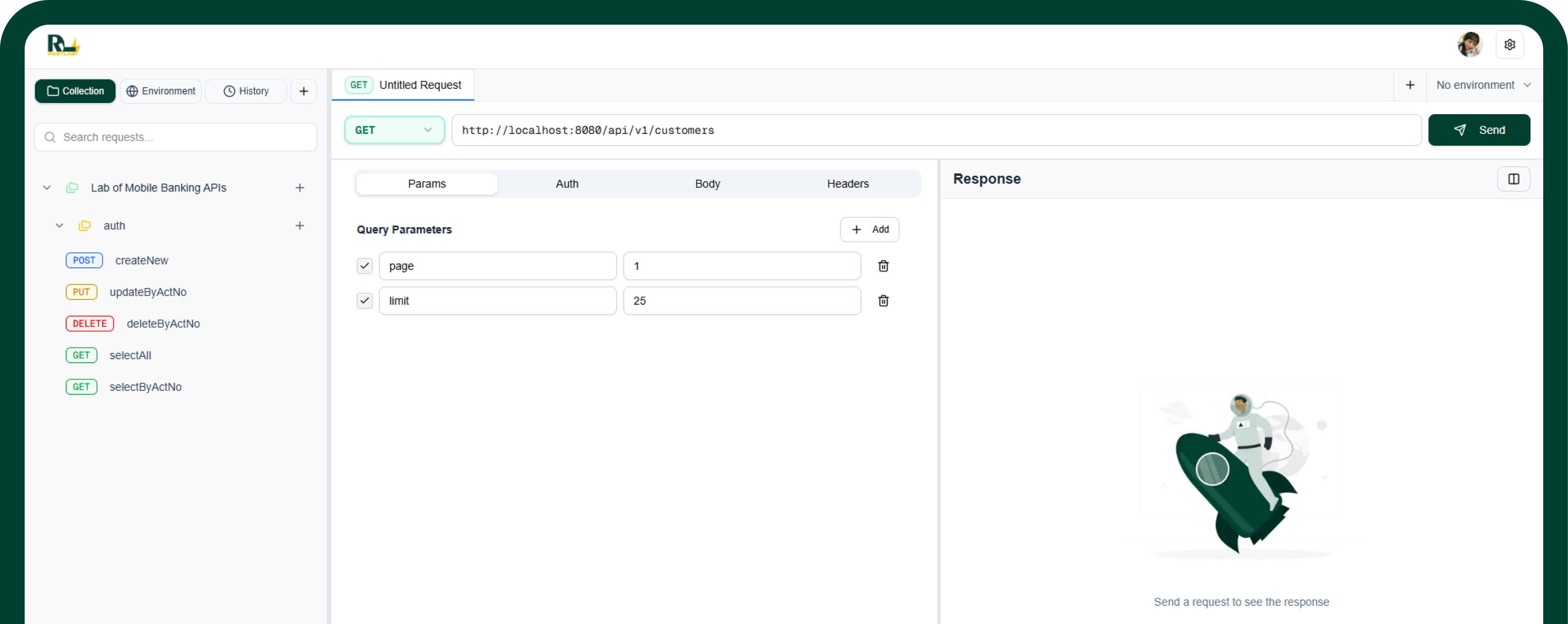Click the Query Parameters heading
This screenshot has height=624, width=1568.
click(x=404, y=229)
